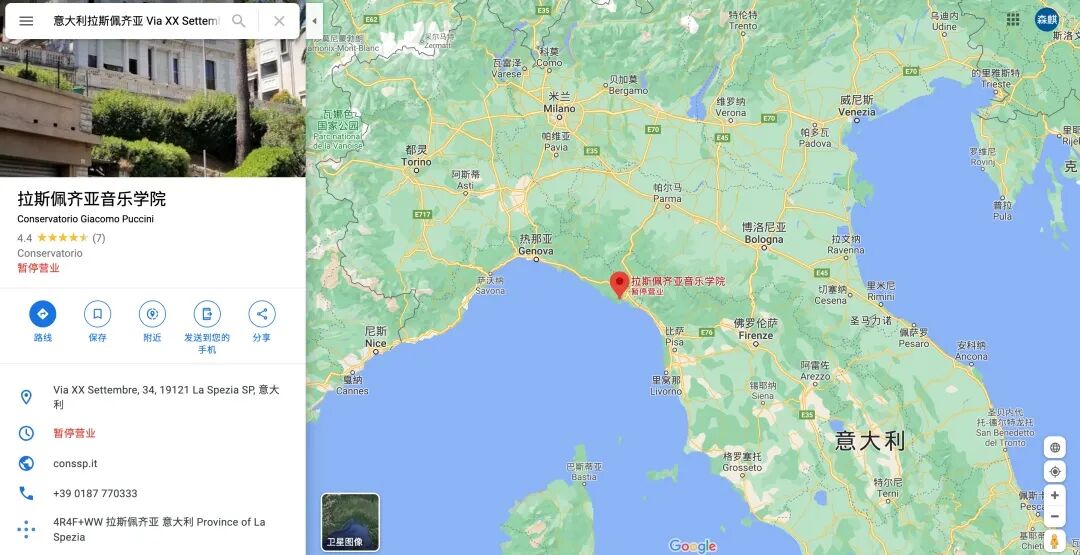Open the hamburger main menu
1080x555 pixels.
pos(26,21)
